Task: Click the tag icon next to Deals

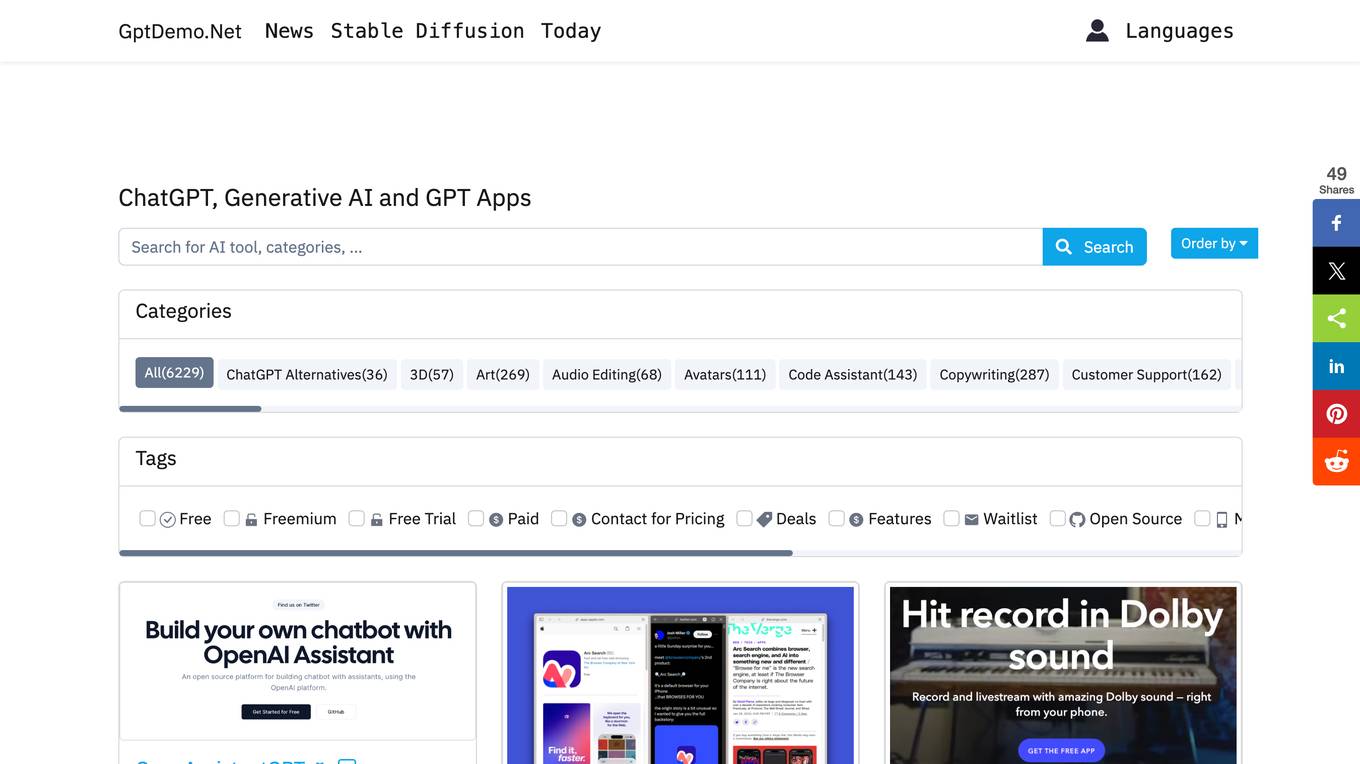Action: [764, 519]
